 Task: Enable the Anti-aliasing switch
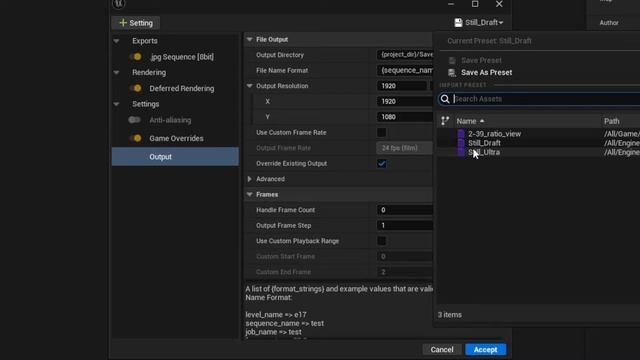pyautogui.click(x=134, y=120)
